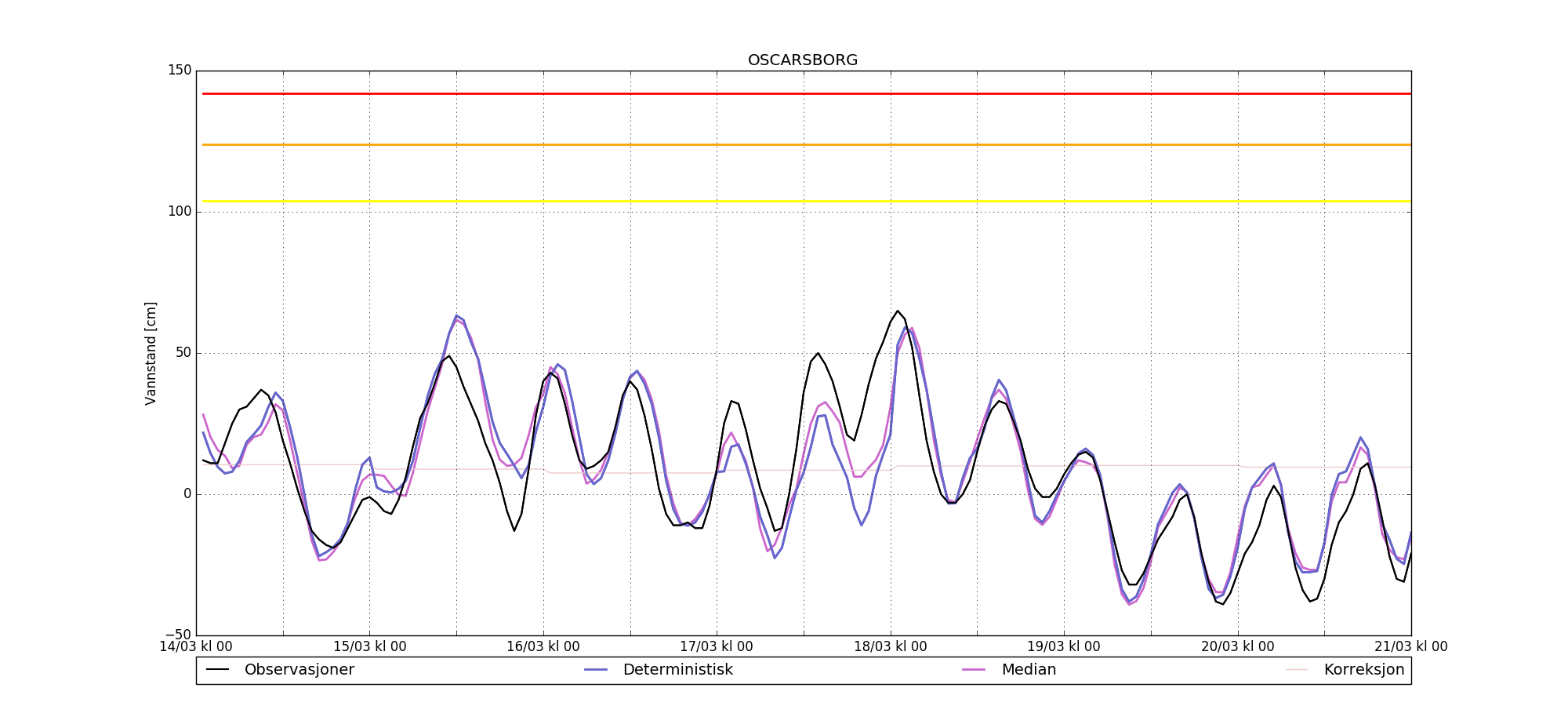Screen dimensions: 1568x706
Task: Click the Median legend label
Action: [x=1029, y=670]
